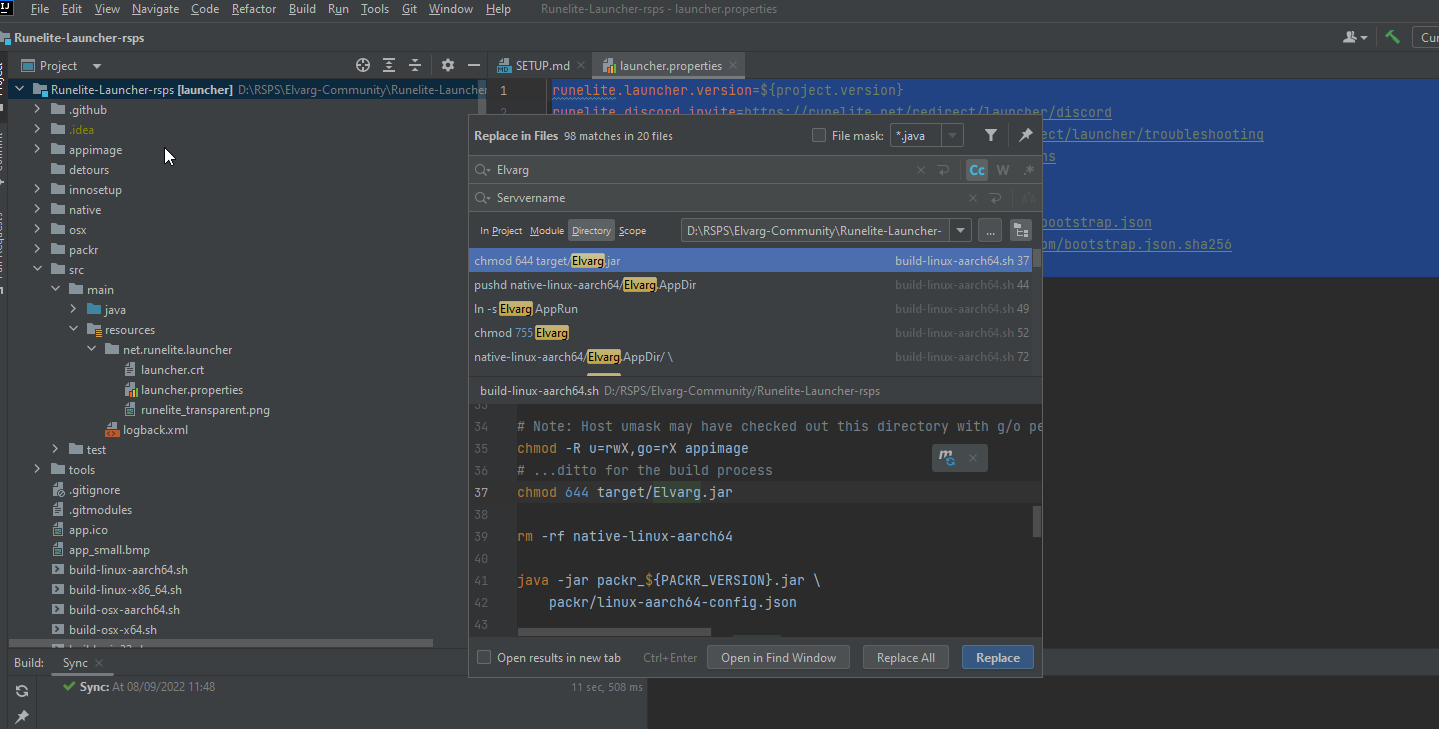Open launcher.crt in project tree
1439x729 pixels.
pos(172,369)
